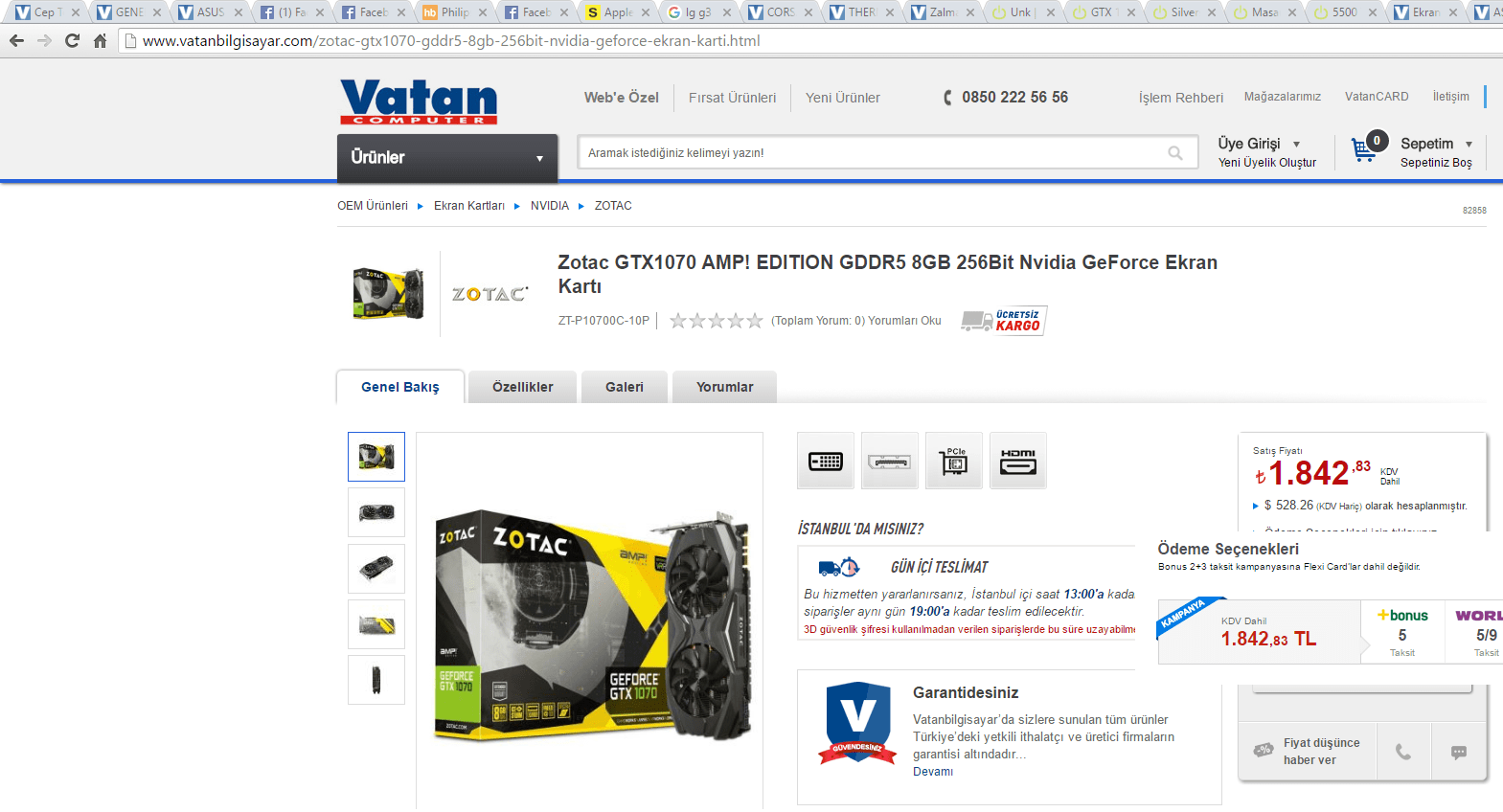Click the product star rating
Viewport: 1503px width, 812px height.
[x=717, y=321]
